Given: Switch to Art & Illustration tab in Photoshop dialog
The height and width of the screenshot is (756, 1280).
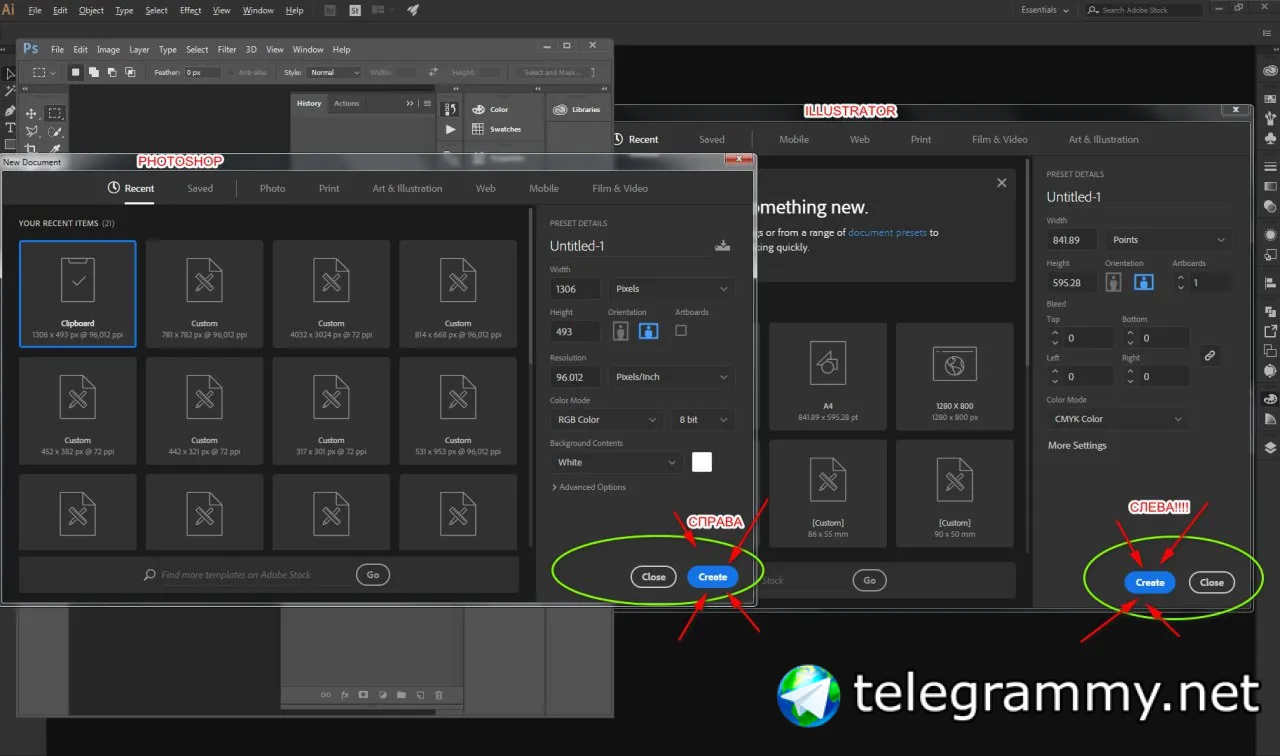Looking at the screenshot, I should point(407,188).
